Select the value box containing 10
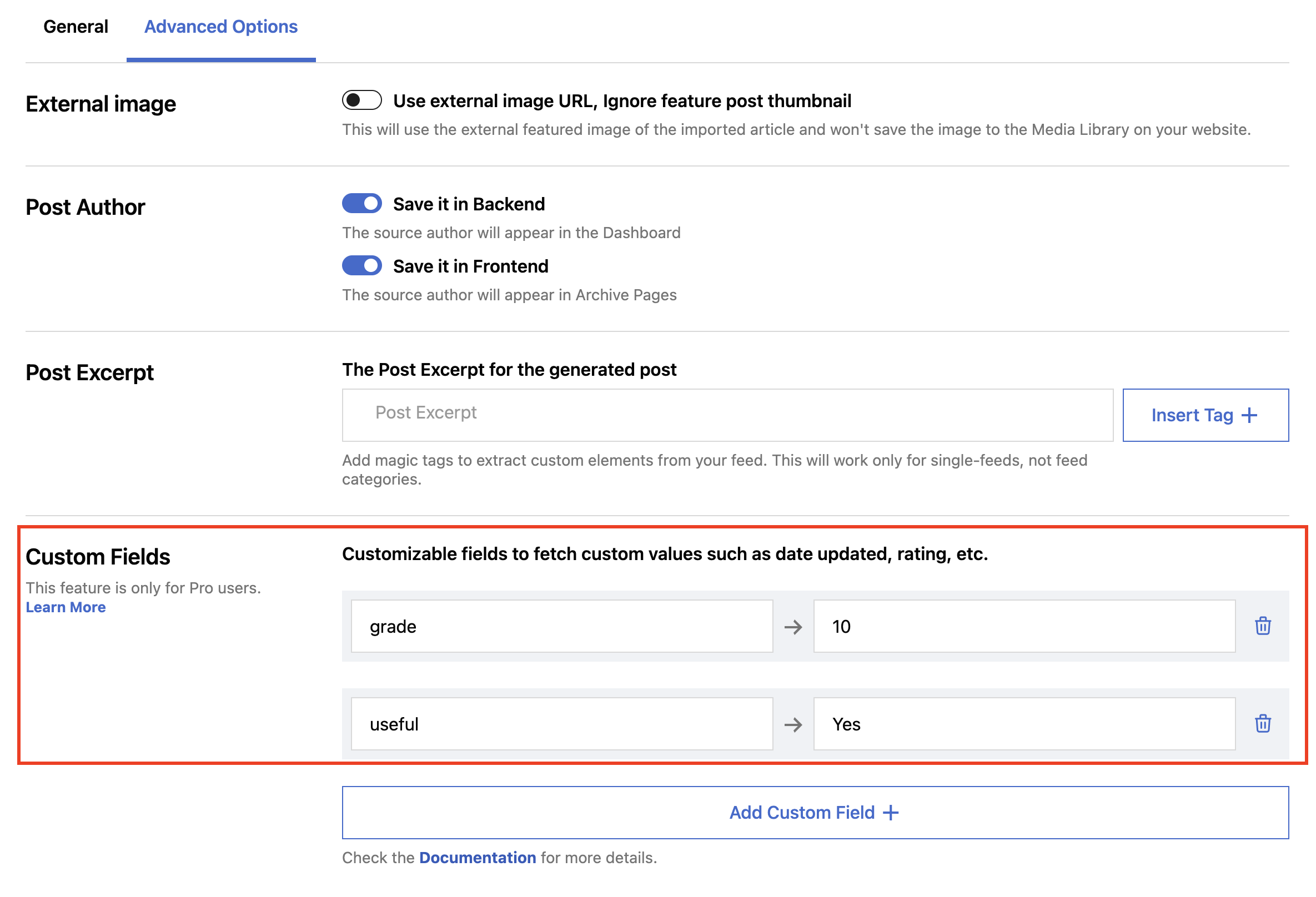Screen dimensions: 1316x897 tap(1023, 627)
